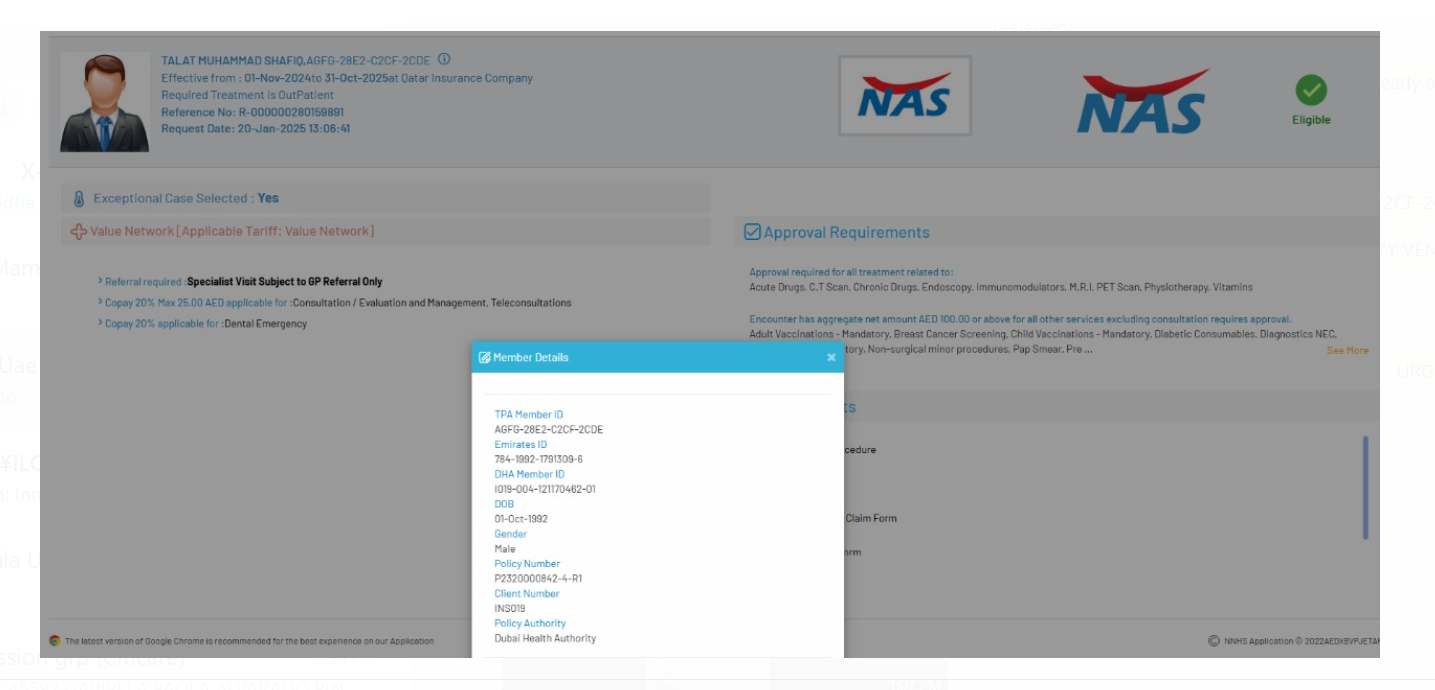1435x690 pixels.
Task: Click the green Eligible checkmark icon
Action: click(1311, 90)
